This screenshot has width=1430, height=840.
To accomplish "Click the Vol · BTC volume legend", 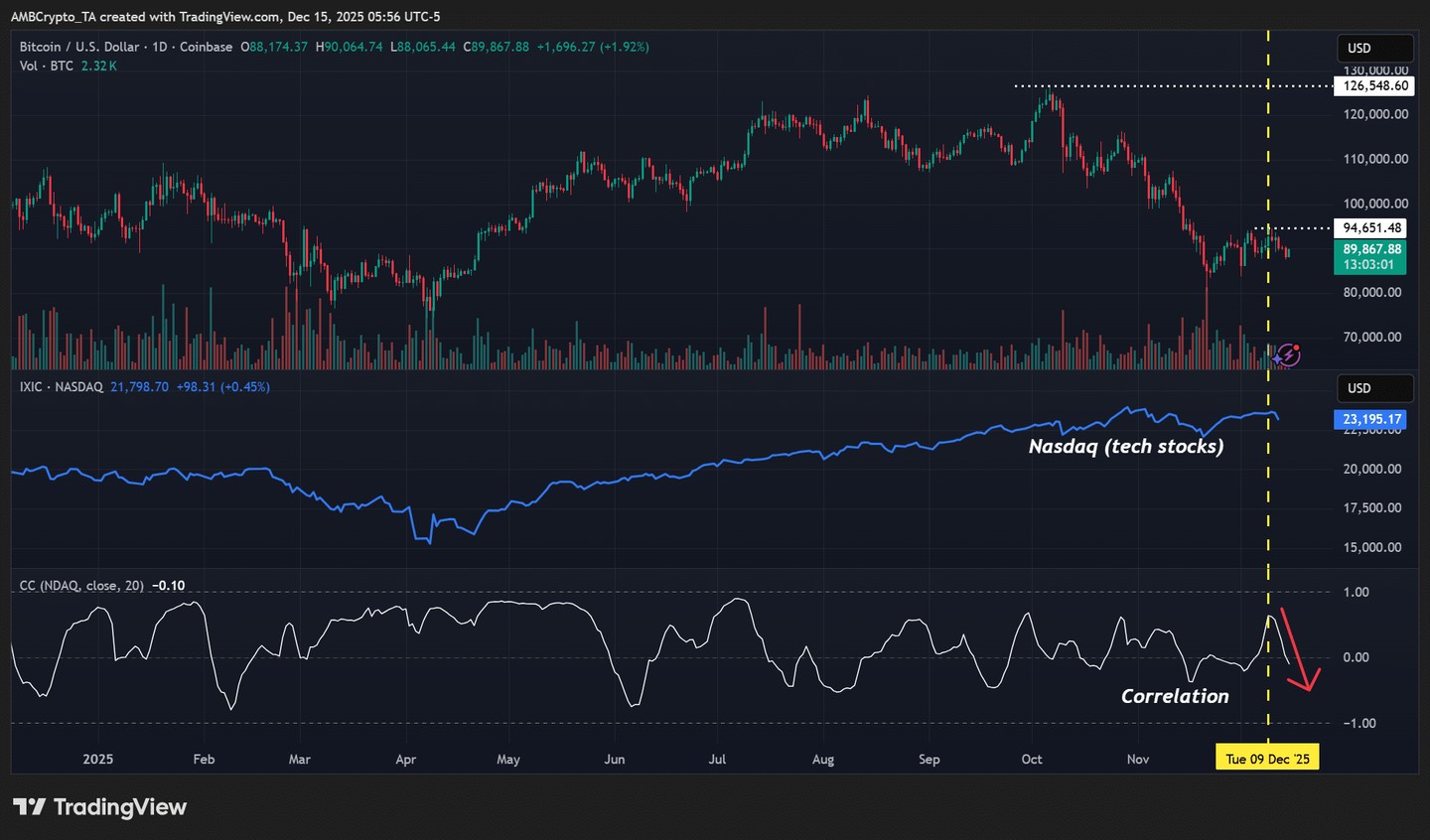I will pos(47,66).
